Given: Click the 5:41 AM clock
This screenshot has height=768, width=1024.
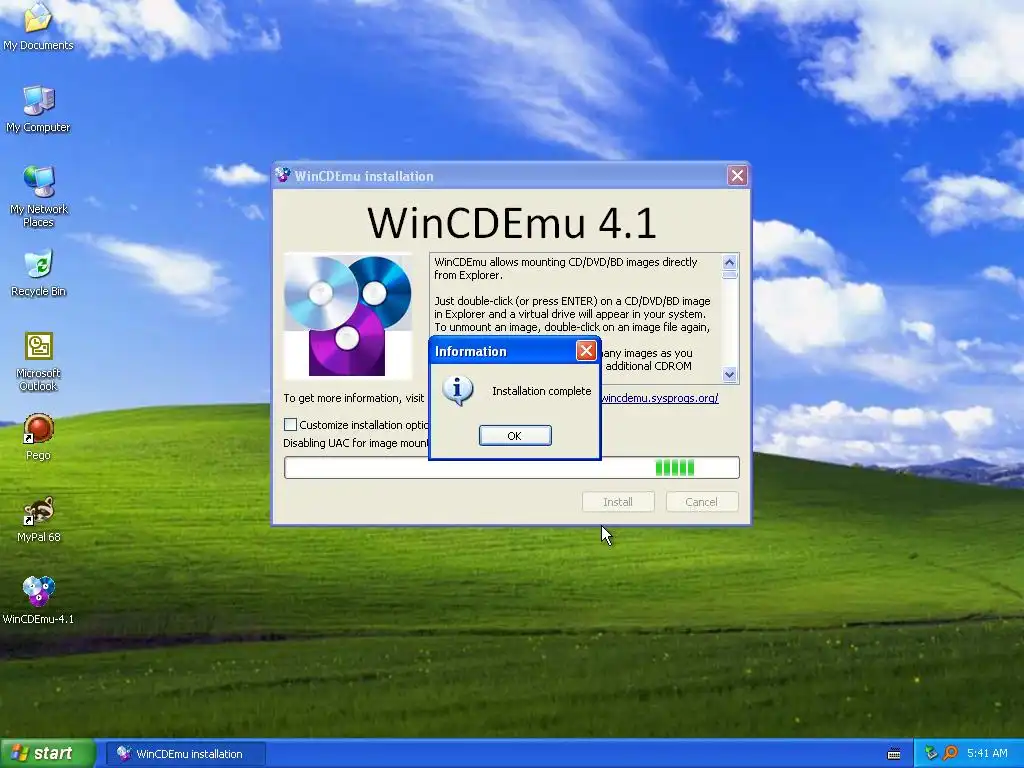Looking at the screenshot, I should pyautogui.click(x=987, y=753).
